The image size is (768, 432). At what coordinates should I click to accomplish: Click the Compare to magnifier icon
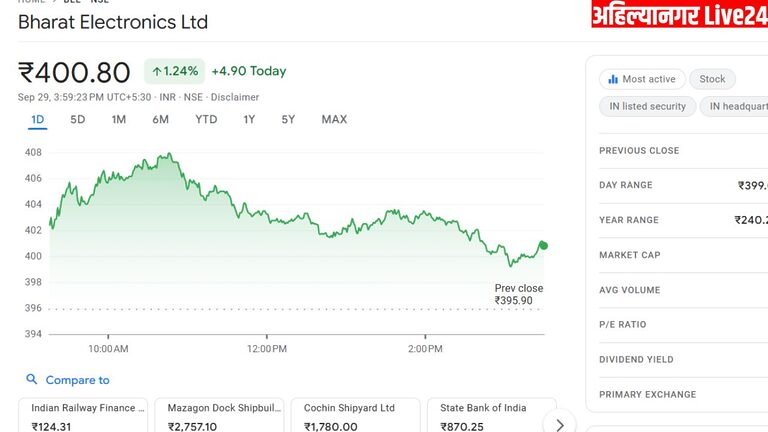32,380
